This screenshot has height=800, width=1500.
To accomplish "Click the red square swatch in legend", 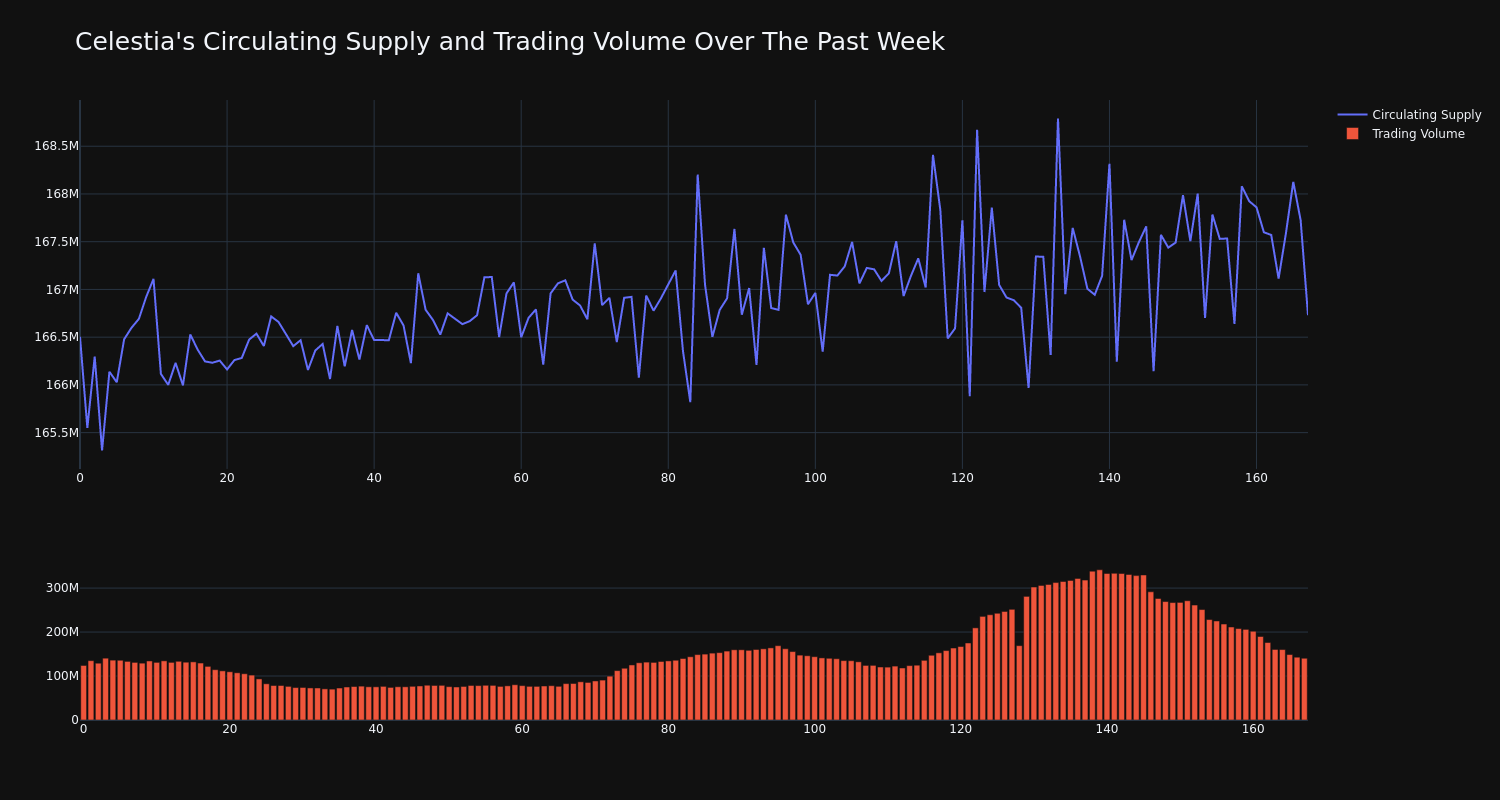I will 1352,134.
